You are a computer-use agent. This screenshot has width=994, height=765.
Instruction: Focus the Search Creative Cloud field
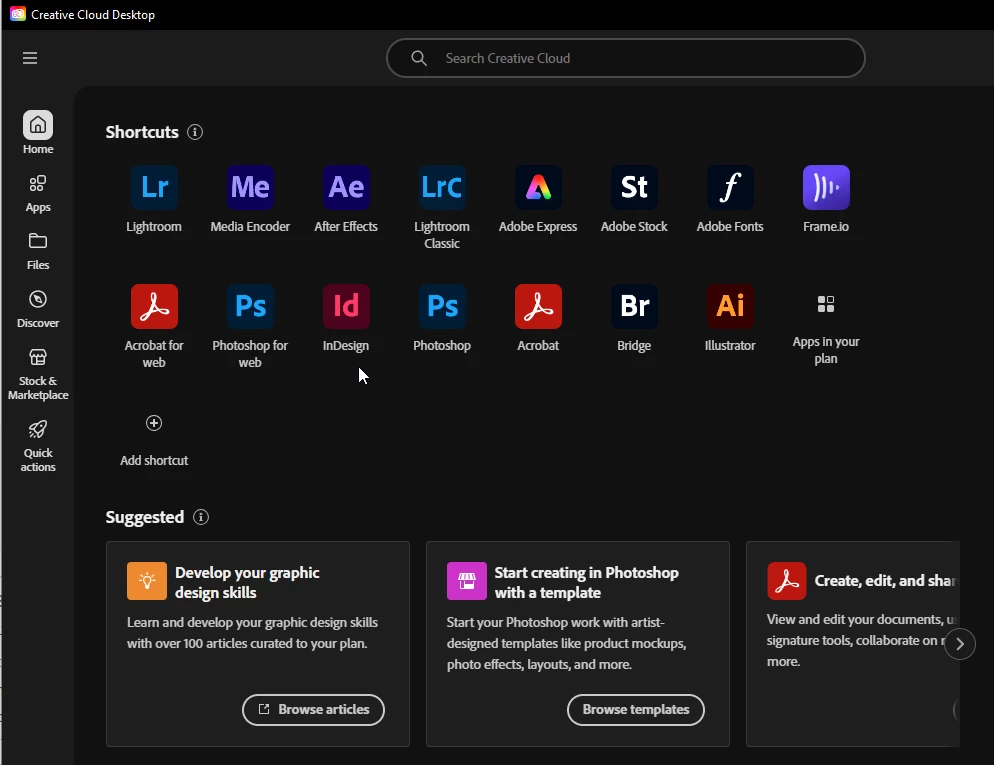[626, 58]
